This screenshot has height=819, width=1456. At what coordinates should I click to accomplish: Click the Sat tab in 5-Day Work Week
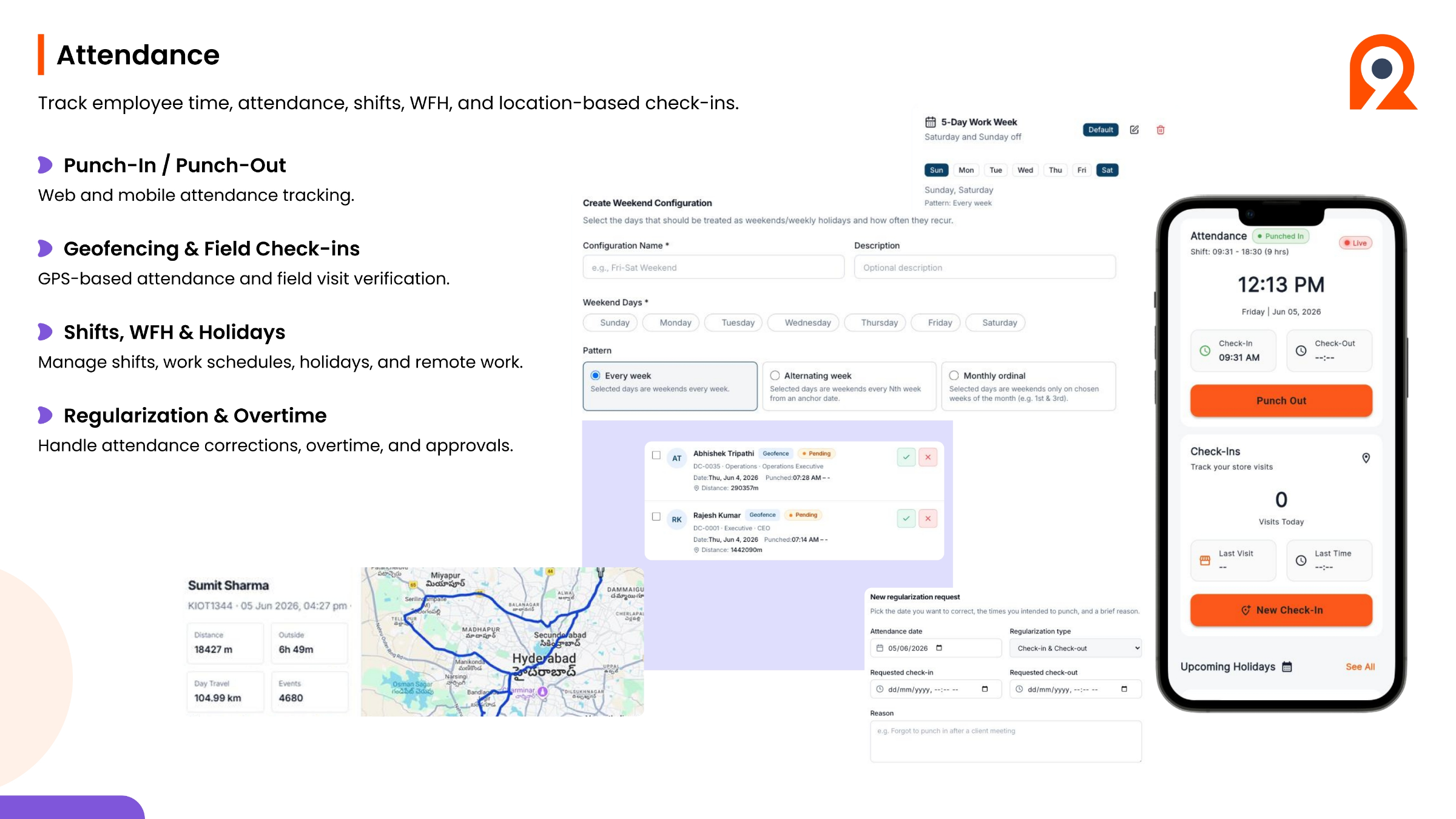(1107, 170)
